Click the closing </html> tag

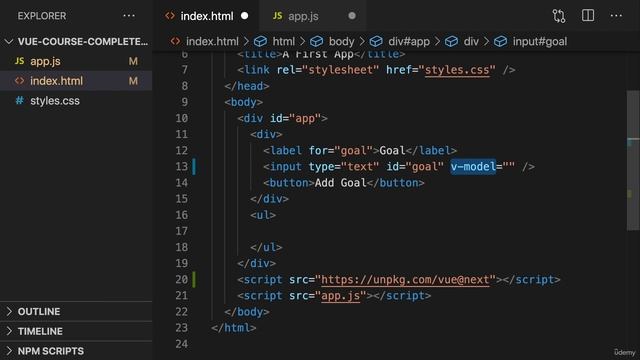pyautogui.click(x=234, y=328)
